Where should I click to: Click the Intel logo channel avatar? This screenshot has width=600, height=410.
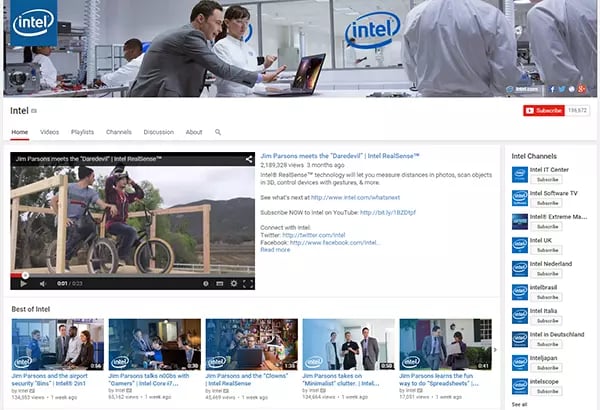[x=34, y=23]
